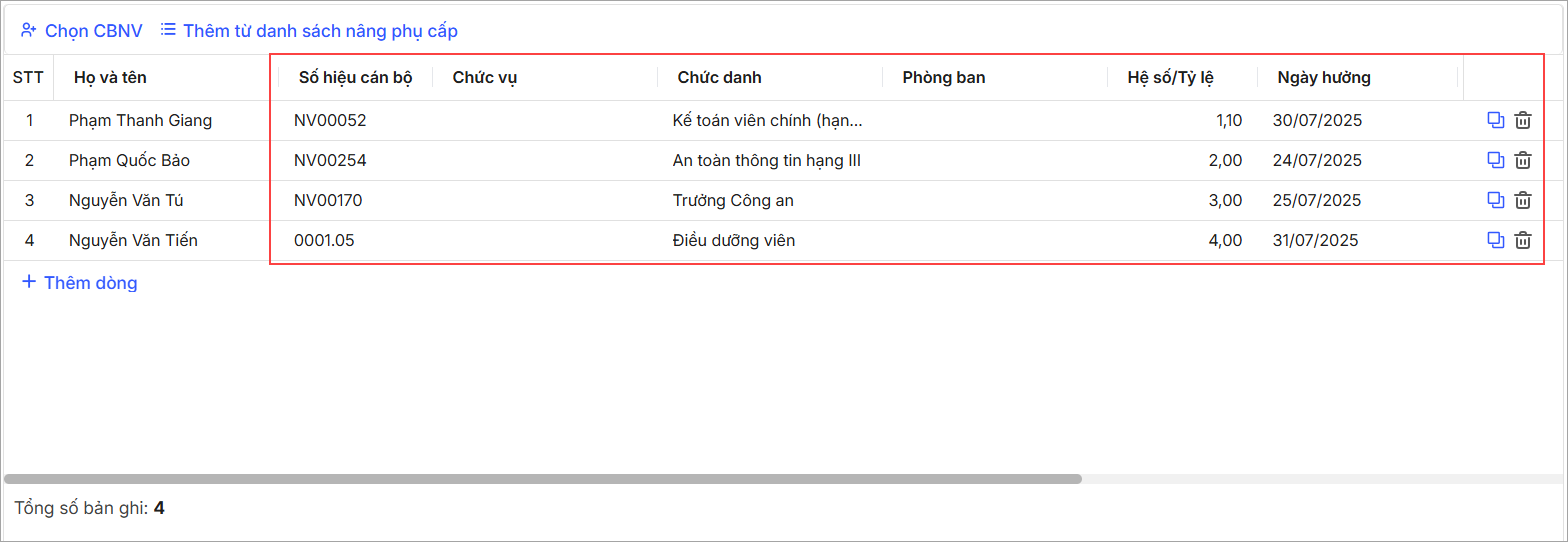Duplicate the Nguyễn Văn Tú row
The image size is (1568, 542).
tap(1496, 200)
